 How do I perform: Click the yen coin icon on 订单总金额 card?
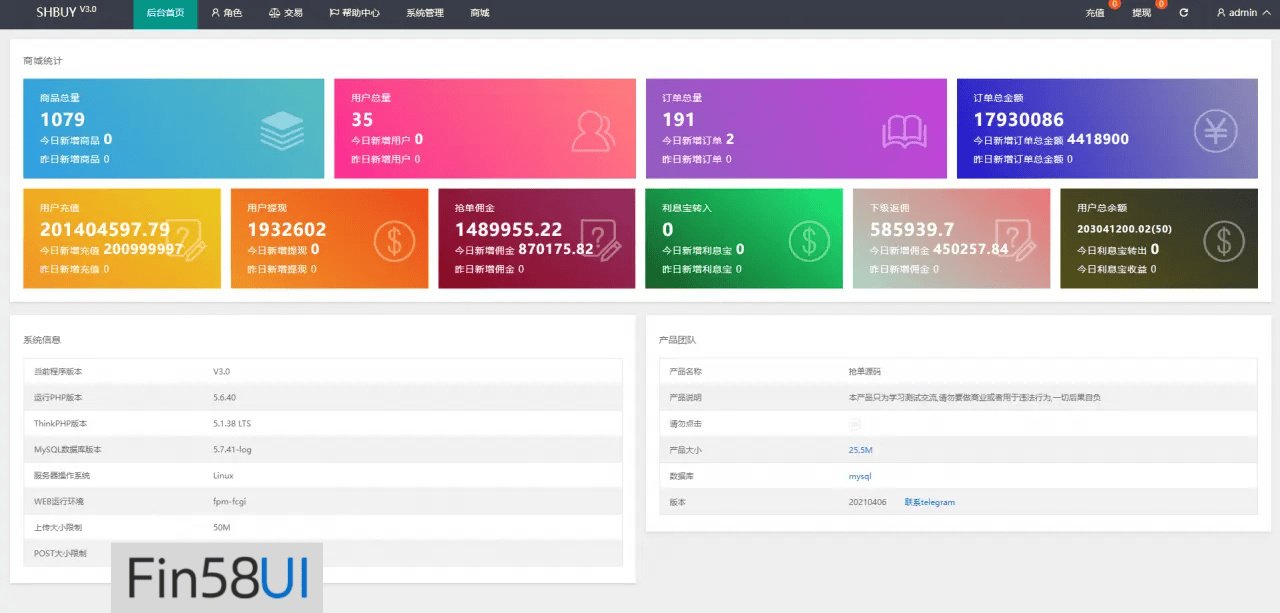pos(1215,130)
